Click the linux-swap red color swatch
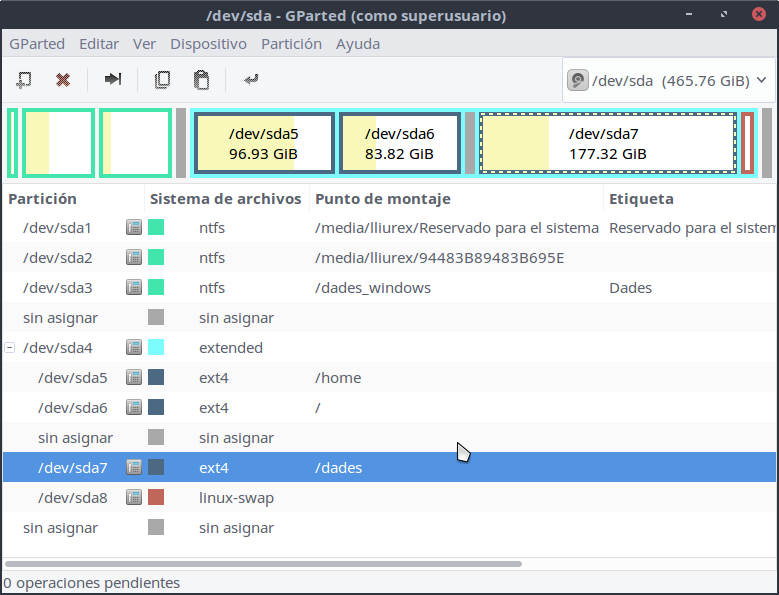 [156, 498]
